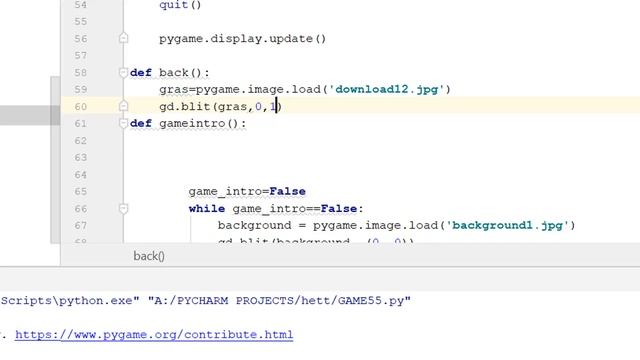Click the 'download12.jpg' string
The image size is (640, 360).
coord(386,89)
